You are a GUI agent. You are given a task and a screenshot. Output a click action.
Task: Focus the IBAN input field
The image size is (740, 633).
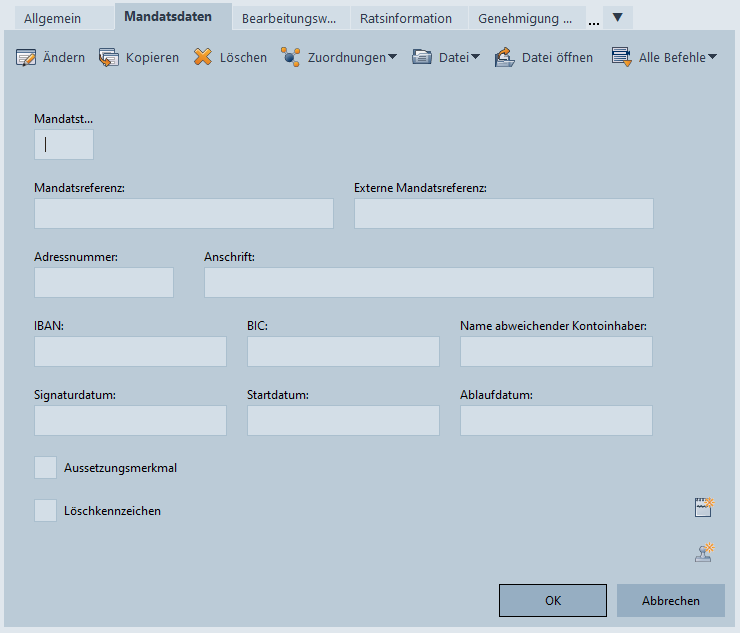pyautogui.click(x=130, y=351)
